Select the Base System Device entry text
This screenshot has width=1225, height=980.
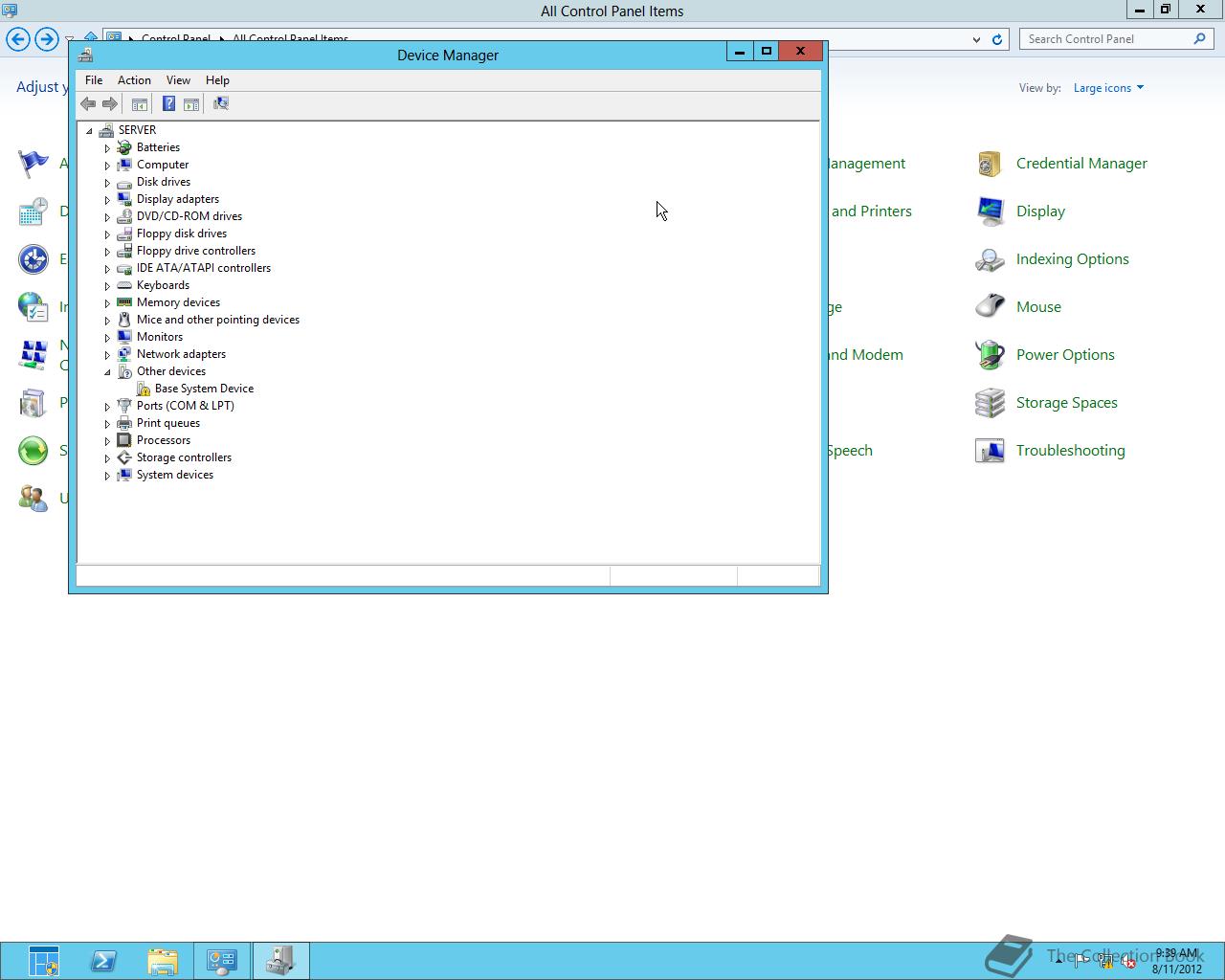204,389
